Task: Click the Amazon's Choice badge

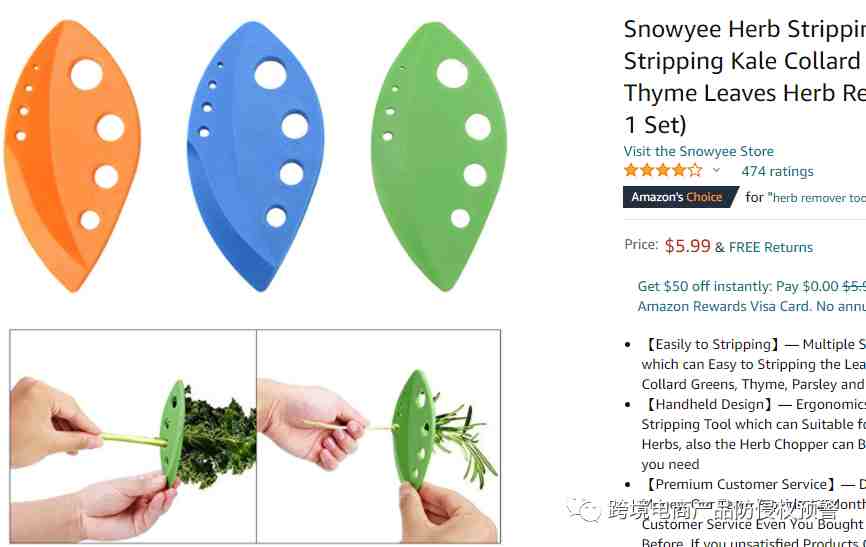Action: pyautogui.click(x=680, y=197)
